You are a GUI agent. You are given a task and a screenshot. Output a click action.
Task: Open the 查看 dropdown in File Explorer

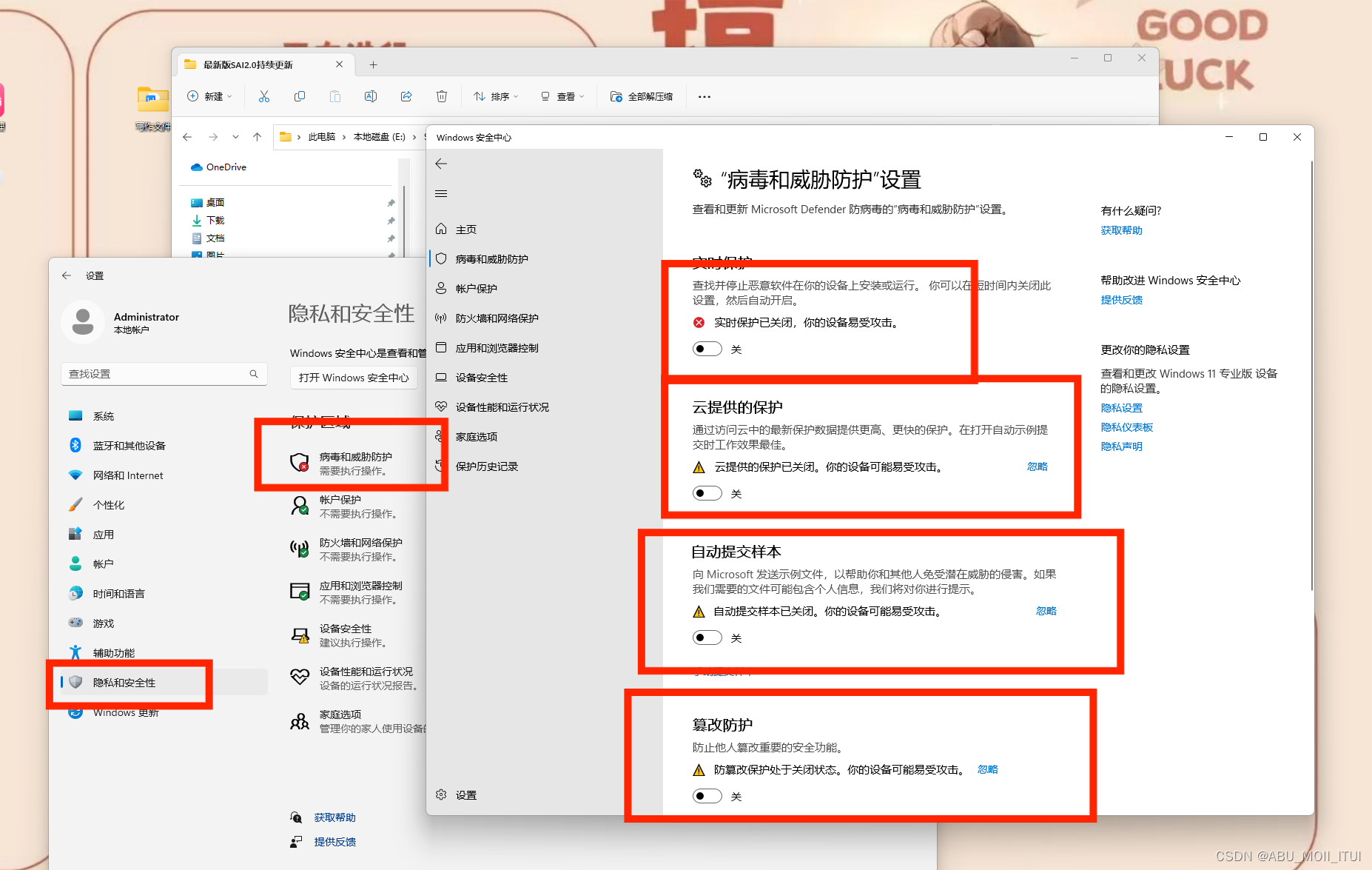click(562, 96)
